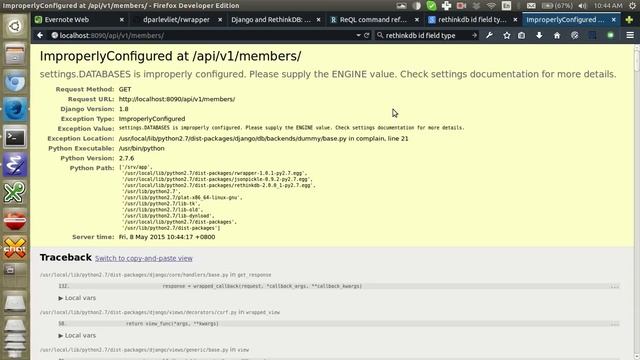Image resolution: width=640 pixels, height=360 pixels.
Task: Close the ReQL command reference tab
Action: pyautogui.click(x=417, y=20)
